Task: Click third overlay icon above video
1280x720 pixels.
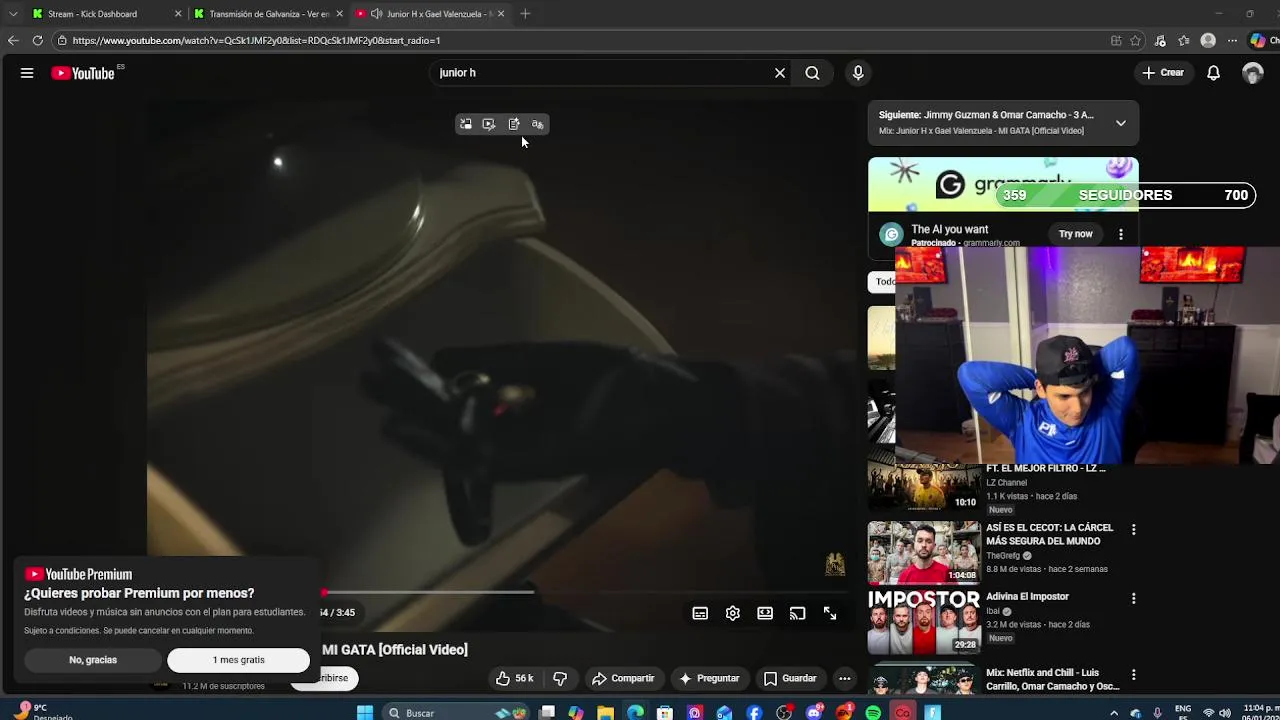Action: tap(514, 124)
